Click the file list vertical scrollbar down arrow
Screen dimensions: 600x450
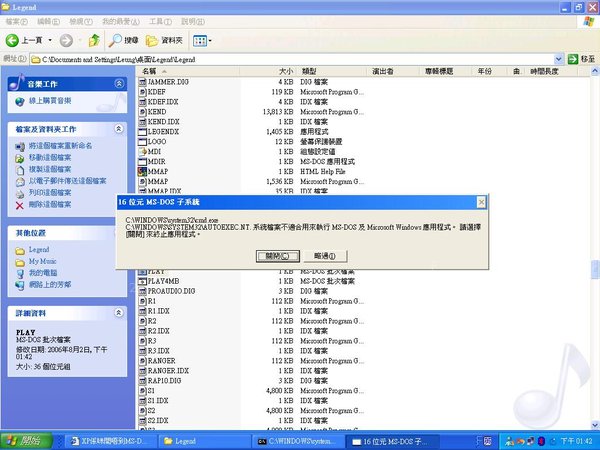tap(595, 425)
